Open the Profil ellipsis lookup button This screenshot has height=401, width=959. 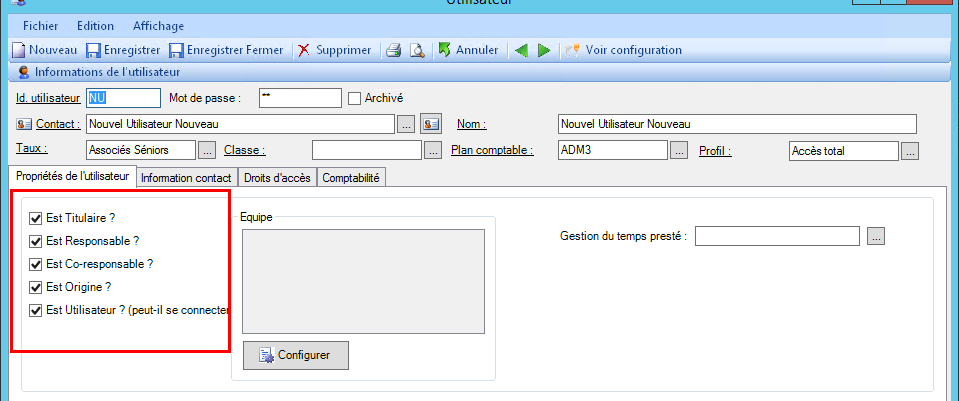[x=909, y=151]
